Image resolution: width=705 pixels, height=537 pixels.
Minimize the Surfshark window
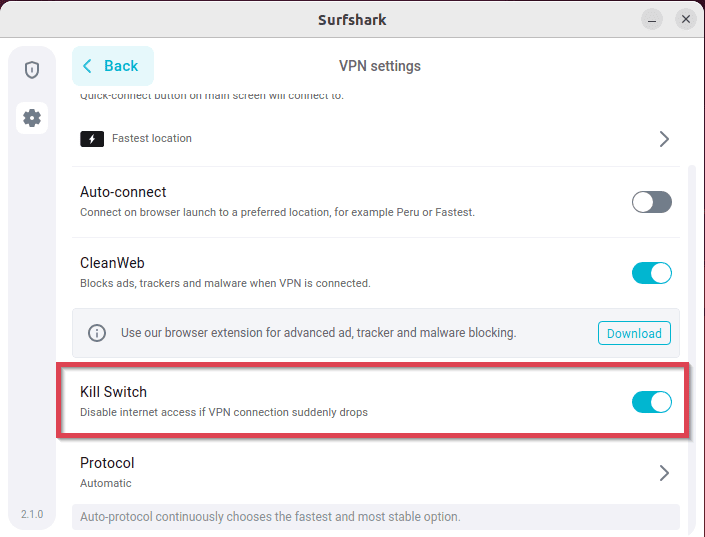click(x=652, y=19)
